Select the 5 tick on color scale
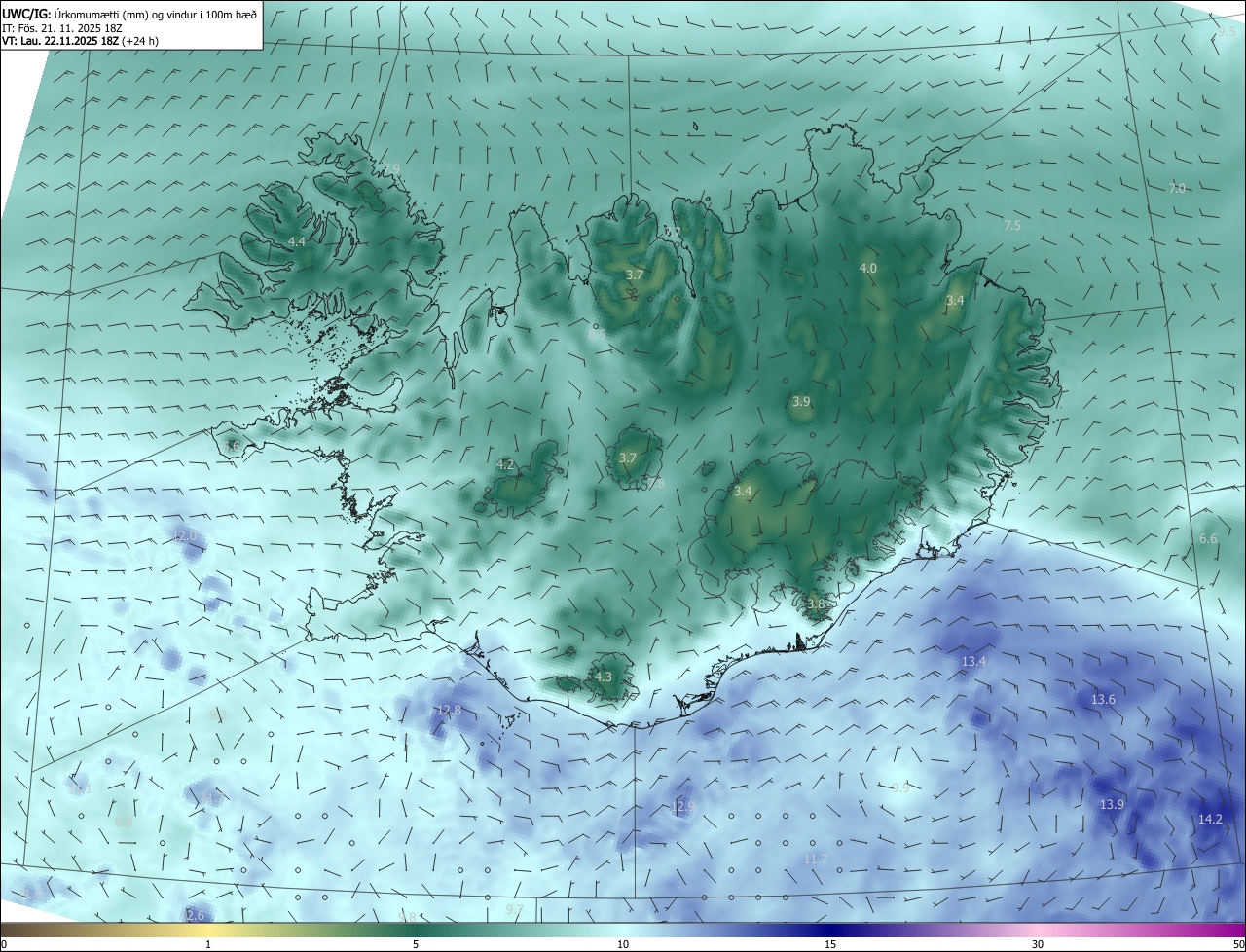The height and width of the screenshot is (952, 1246). pos(416,944)
